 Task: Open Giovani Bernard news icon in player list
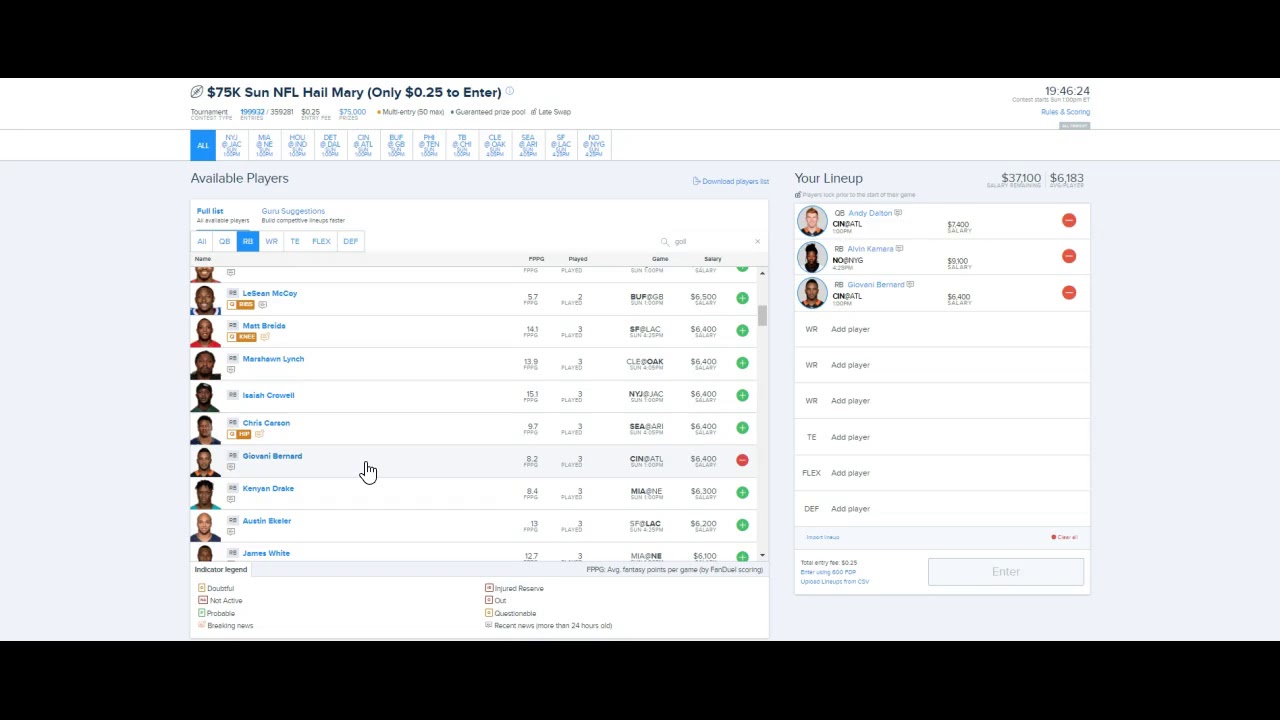pos(231,467)
